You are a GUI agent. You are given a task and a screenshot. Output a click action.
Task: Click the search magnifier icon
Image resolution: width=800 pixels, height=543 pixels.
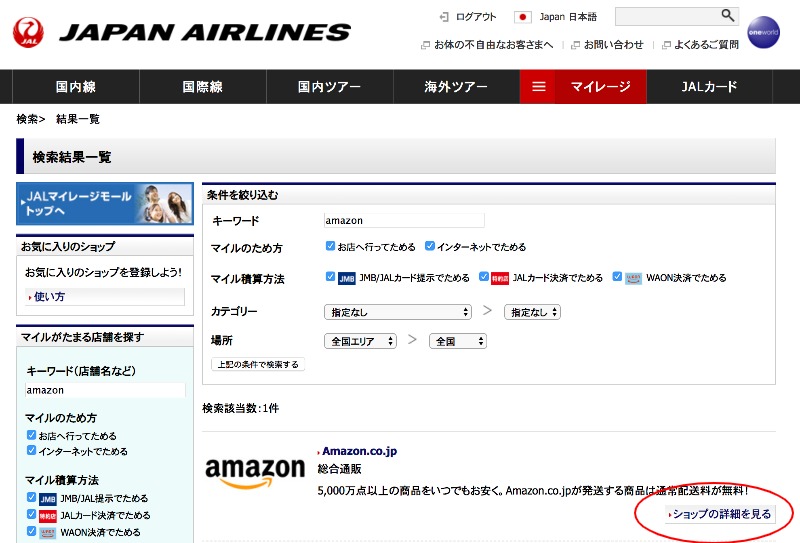click(x=728, y=16)
